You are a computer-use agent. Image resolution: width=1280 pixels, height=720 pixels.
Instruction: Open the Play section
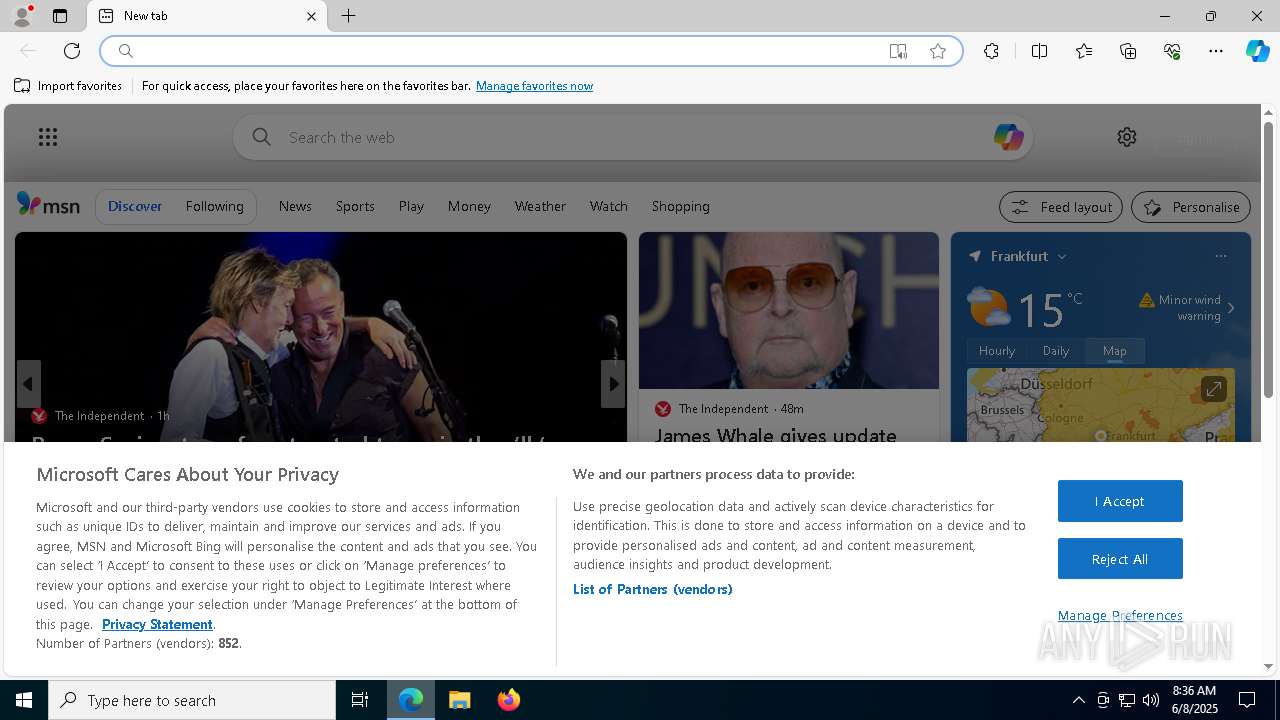pos(411,206)
